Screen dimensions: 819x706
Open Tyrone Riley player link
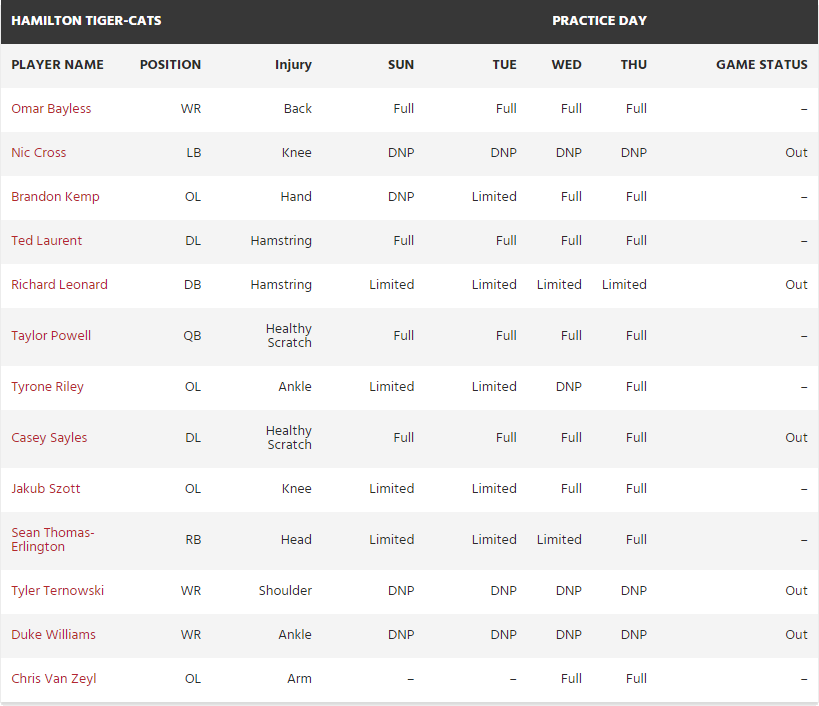[x=47, y=387]
